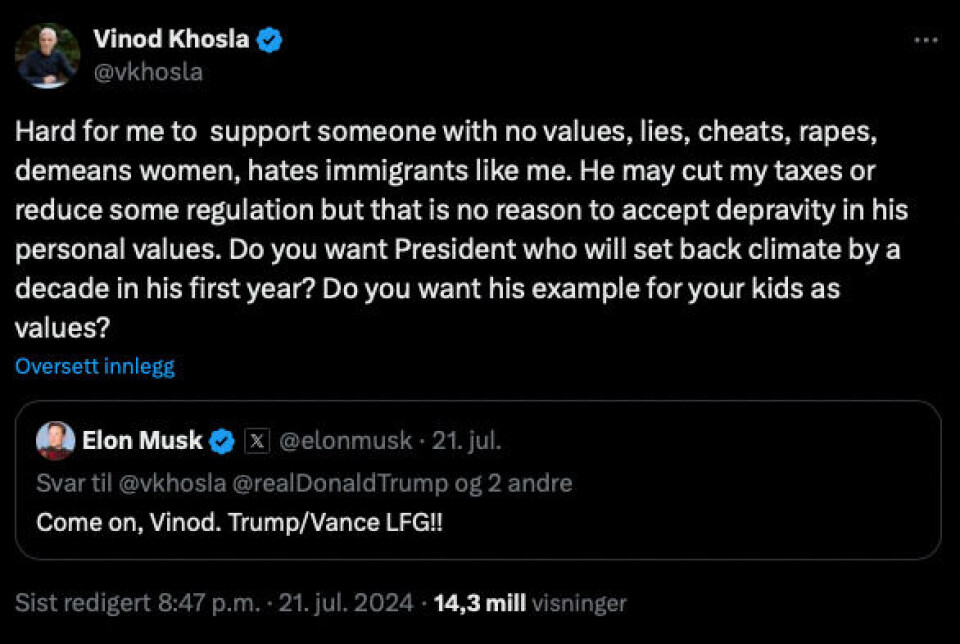Click the '21. jul.' date in quoted post
The width and height of the screenshot is (960, 644).
(471, 440)
